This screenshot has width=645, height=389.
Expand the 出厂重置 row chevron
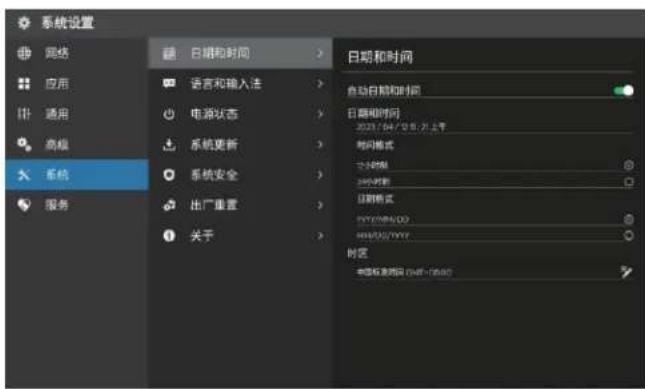[x=320, y=205]
